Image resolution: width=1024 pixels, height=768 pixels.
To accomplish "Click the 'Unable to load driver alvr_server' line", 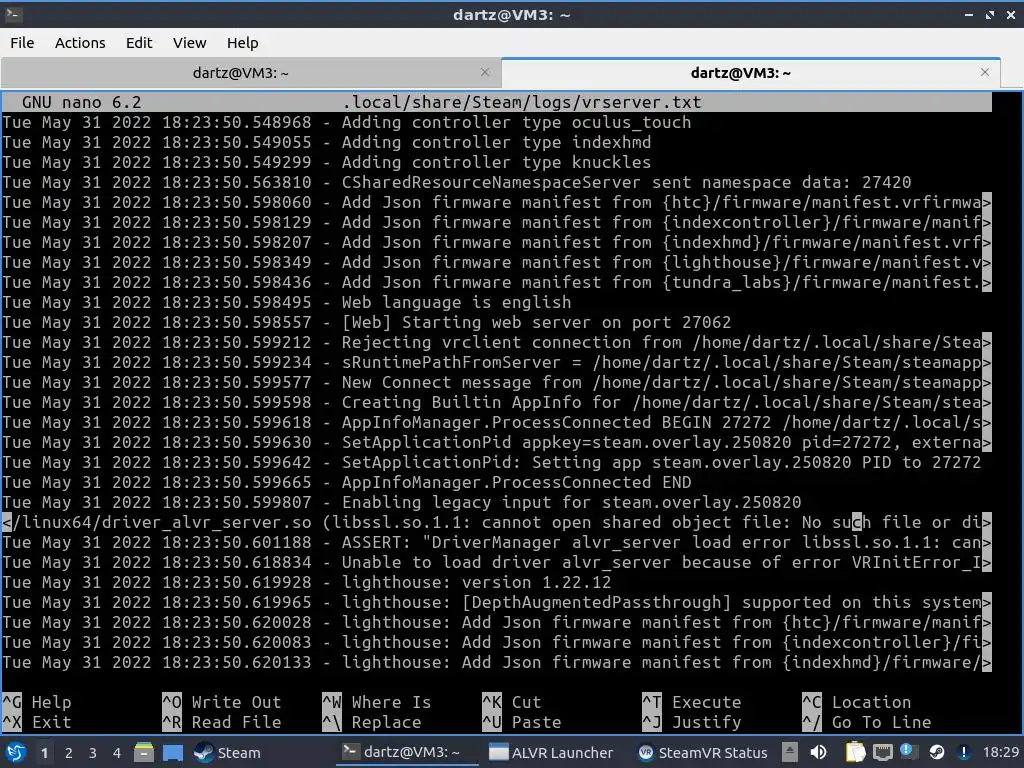I will (x=496, y=562).
